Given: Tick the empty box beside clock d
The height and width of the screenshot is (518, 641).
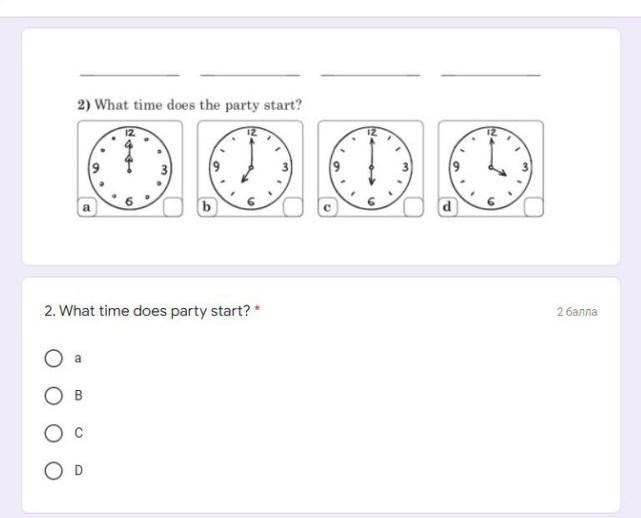Looking at the screenshot, I should point(533,207).
